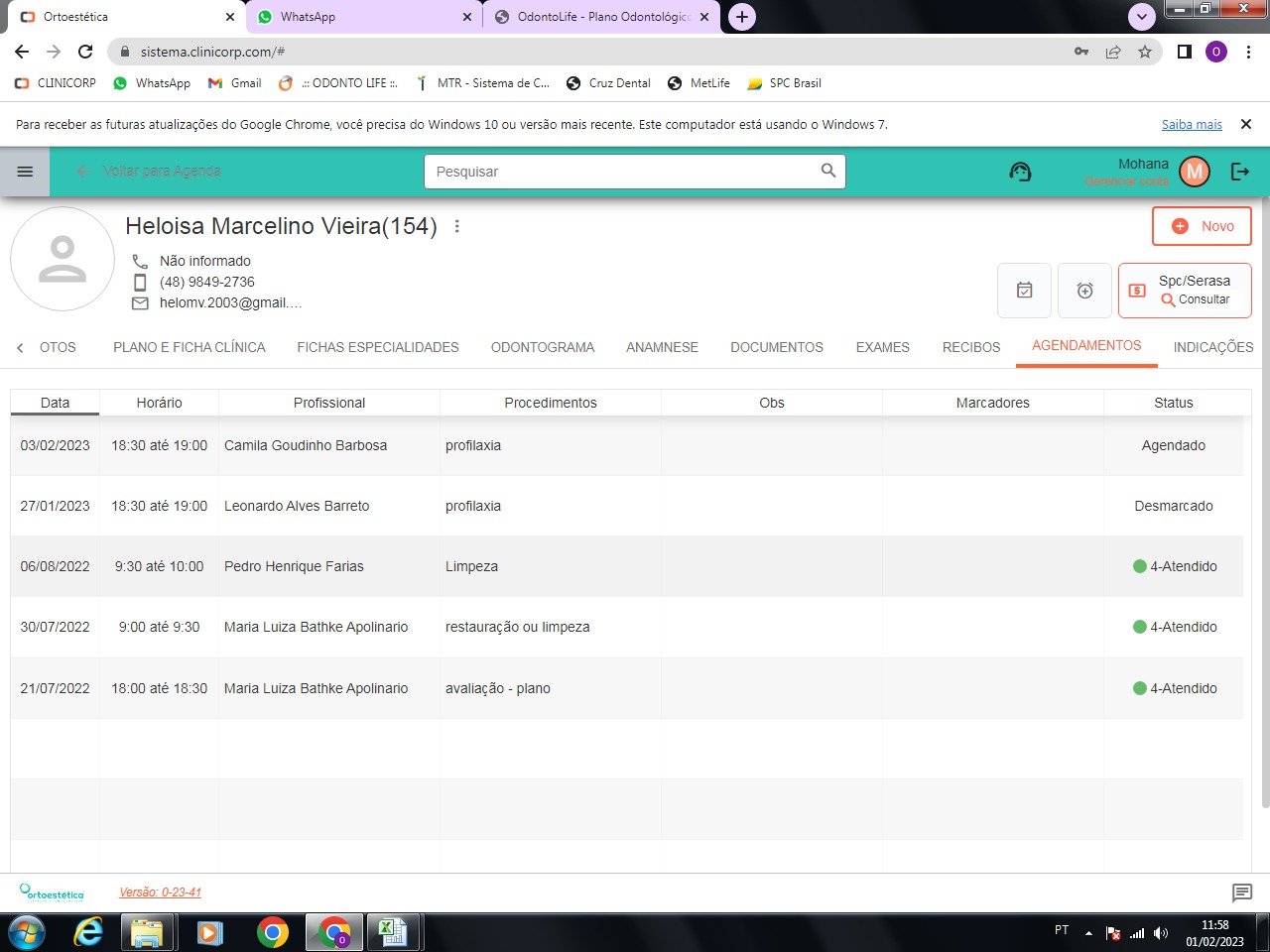Click the Saiba mais link

coord(1192,124)
